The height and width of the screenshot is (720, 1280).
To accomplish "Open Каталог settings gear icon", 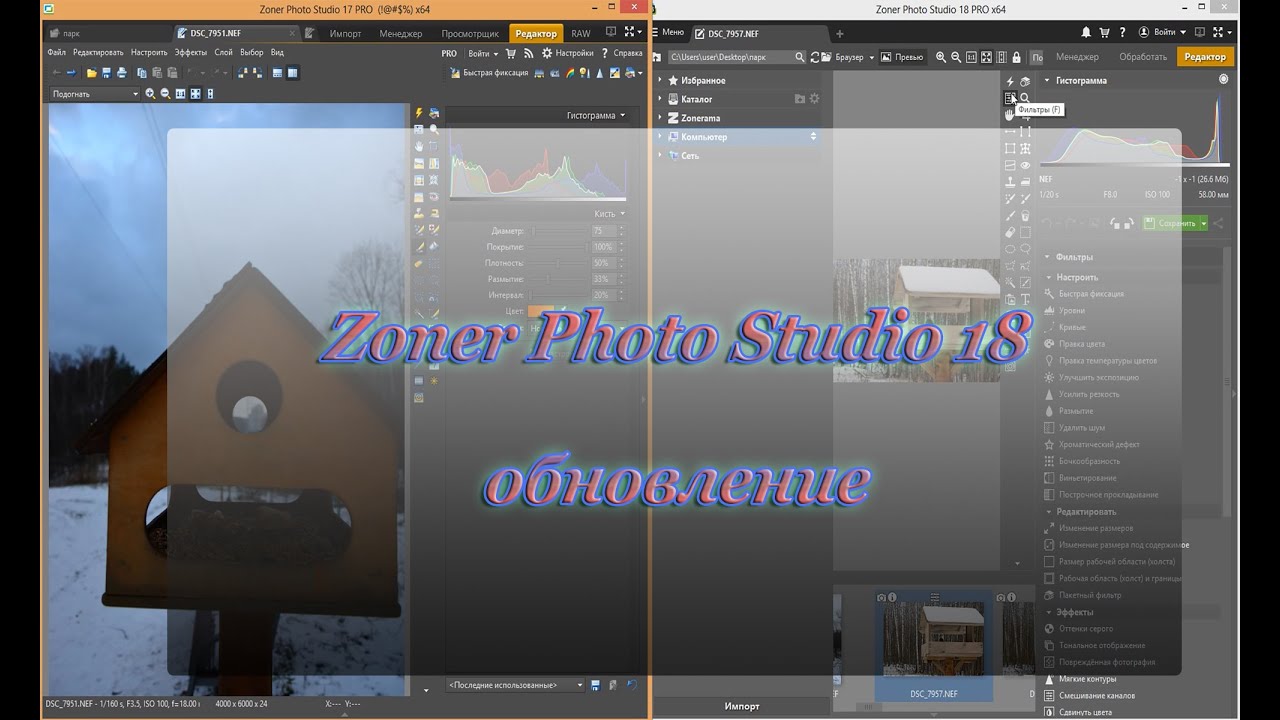I will 814,99.
